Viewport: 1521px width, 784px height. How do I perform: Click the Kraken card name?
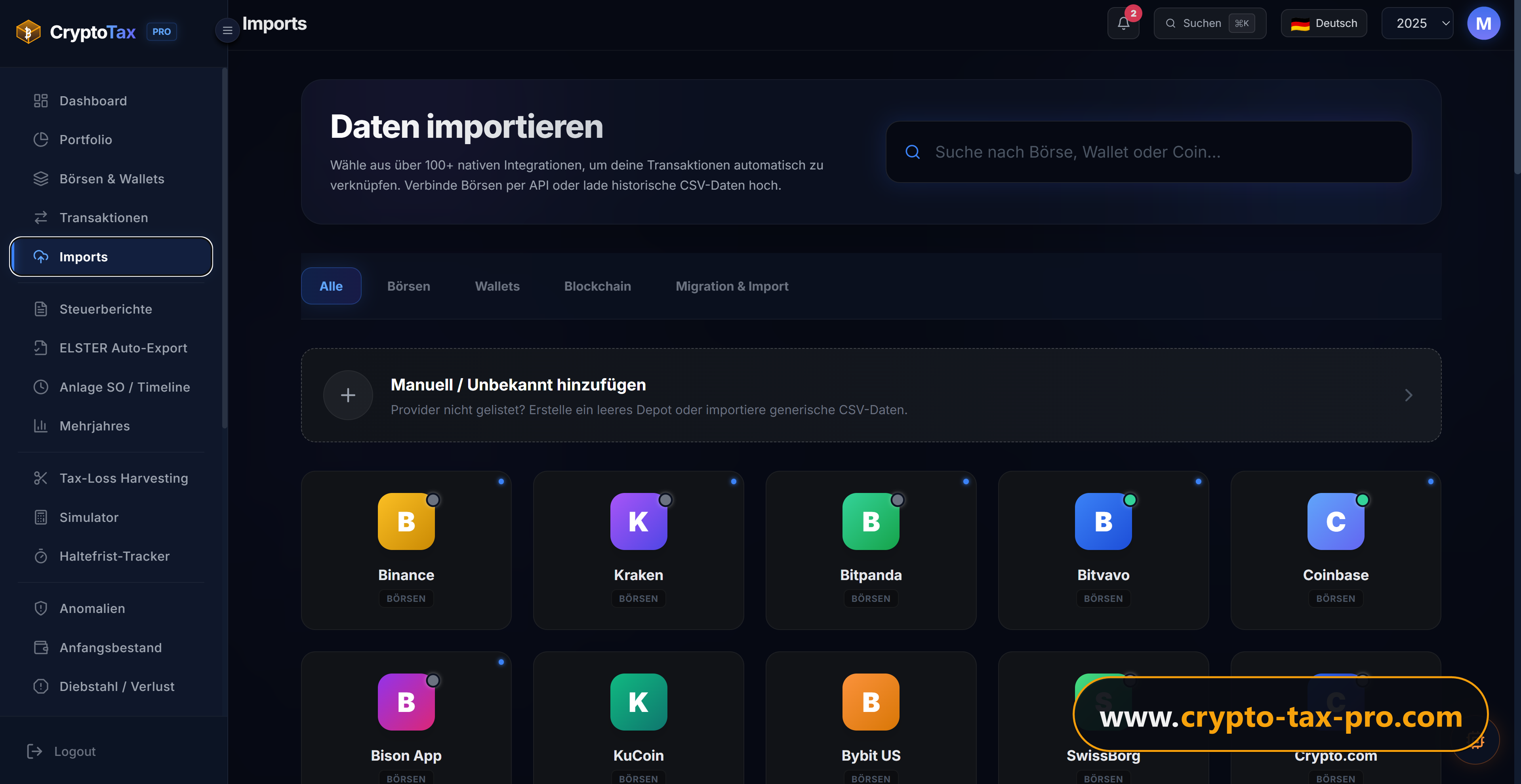638,575
